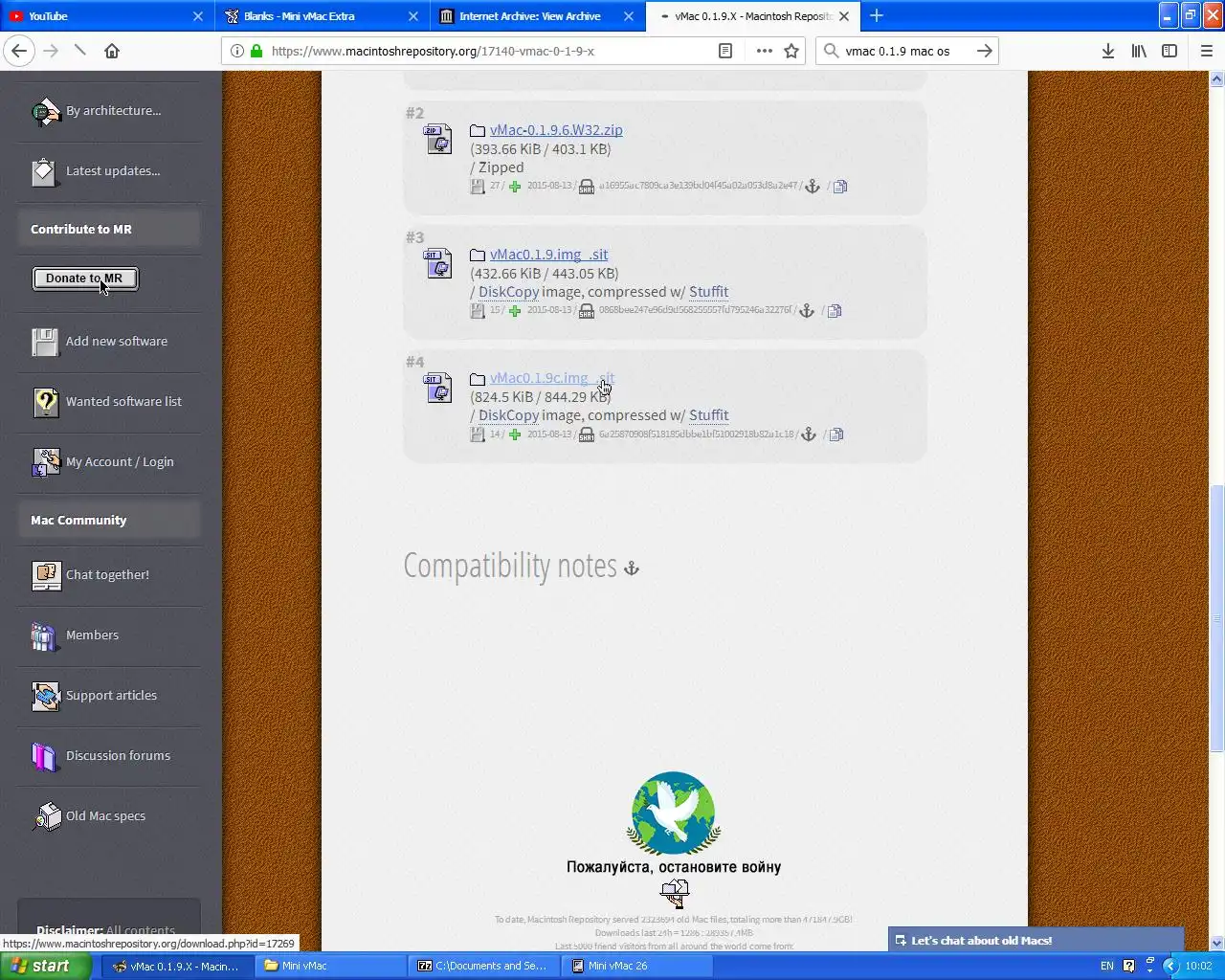
Task: Go to the Firefox home page icon
Action: coord(112,51)
